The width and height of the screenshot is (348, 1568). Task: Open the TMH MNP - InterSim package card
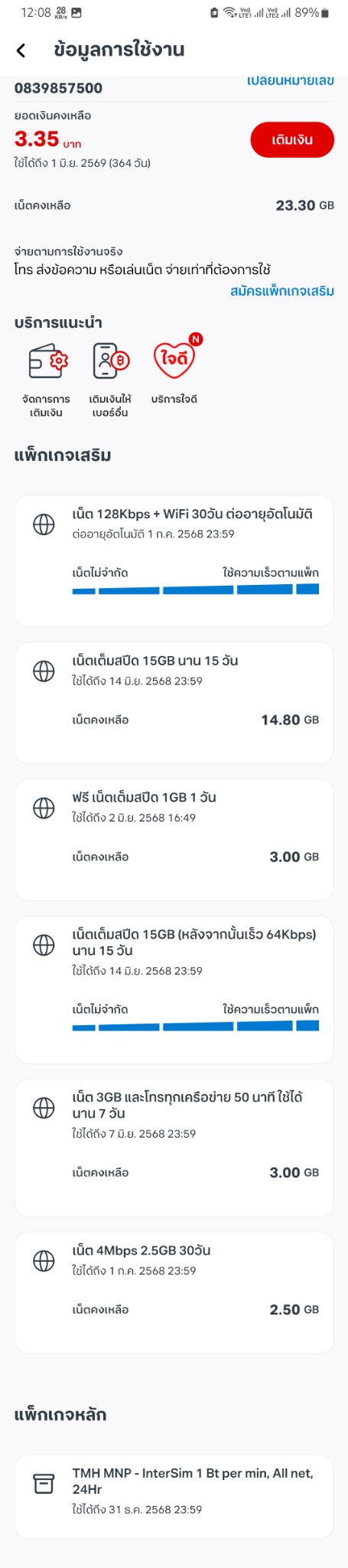(x=174, y=1496)
